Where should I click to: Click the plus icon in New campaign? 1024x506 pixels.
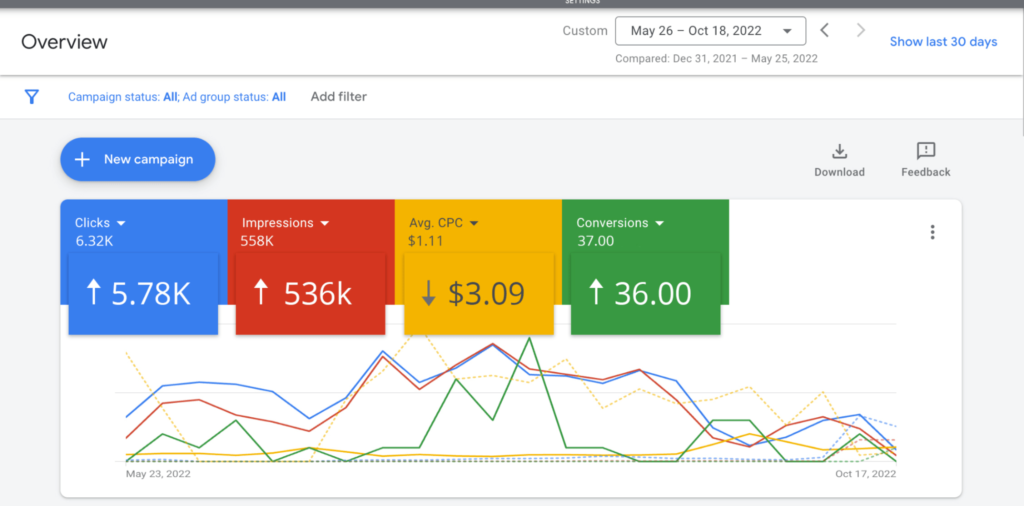tap(83, 159)
